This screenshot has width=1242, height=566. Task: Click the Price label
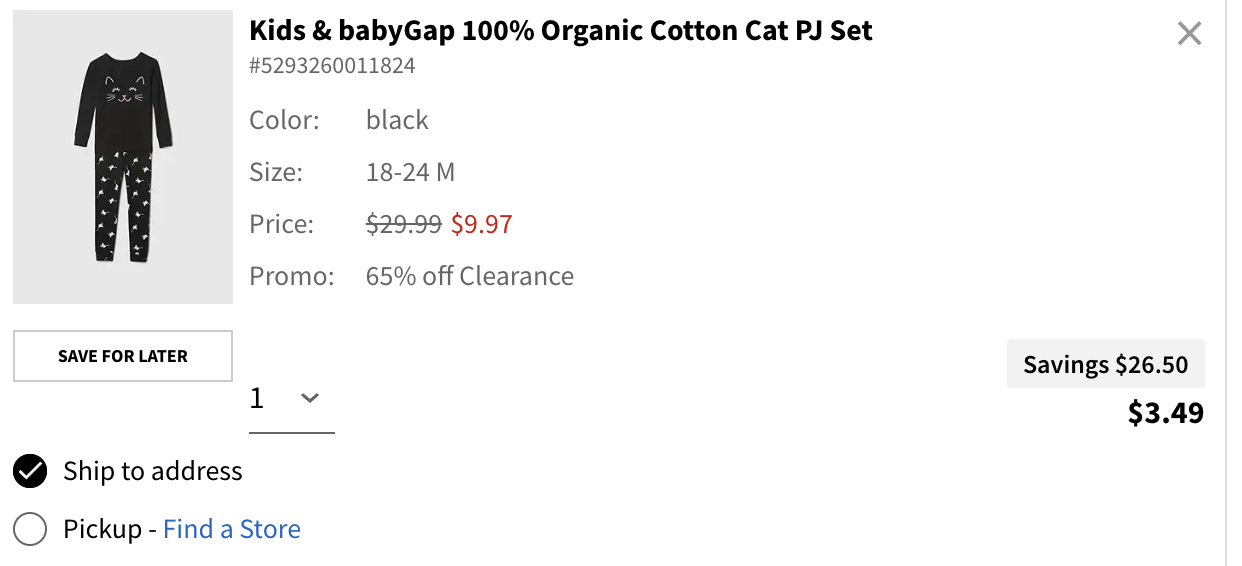point(282,224)
